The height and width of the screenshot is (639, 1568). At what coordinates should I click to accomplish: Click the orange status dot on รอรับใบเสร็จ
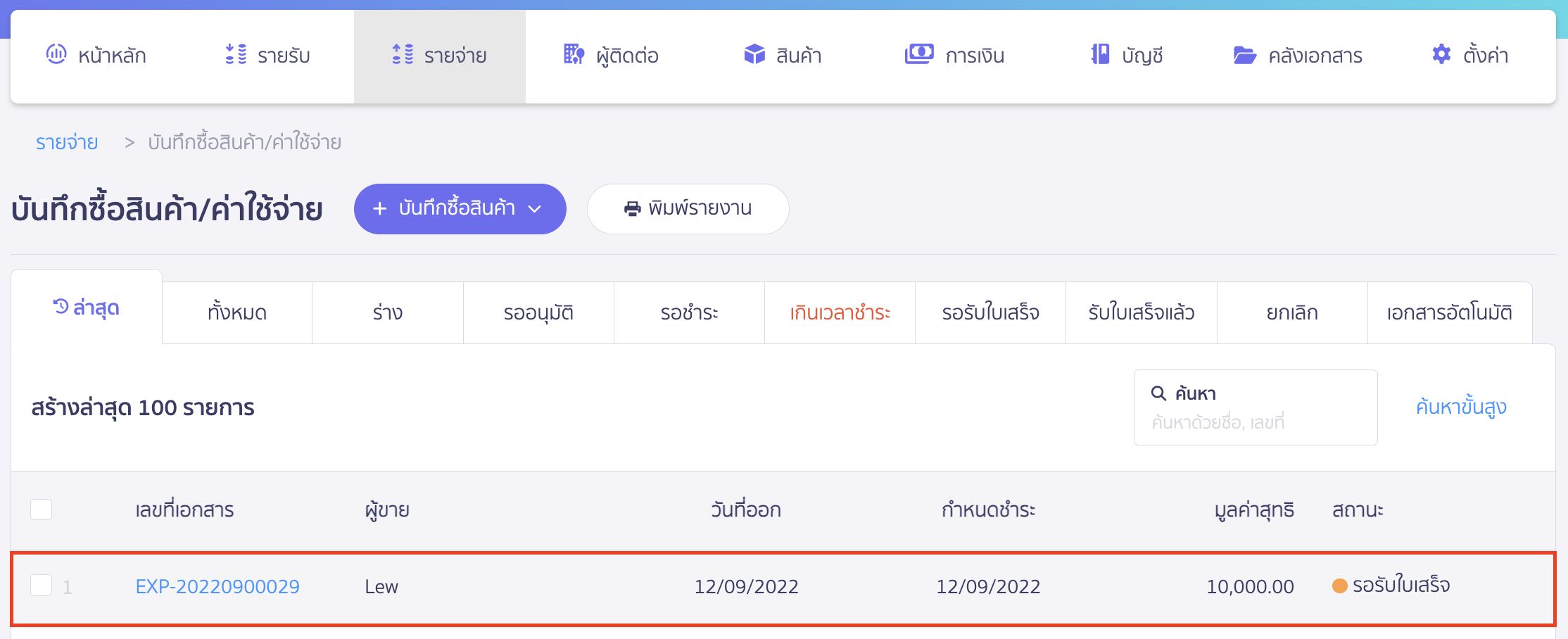pos(1339,586)
